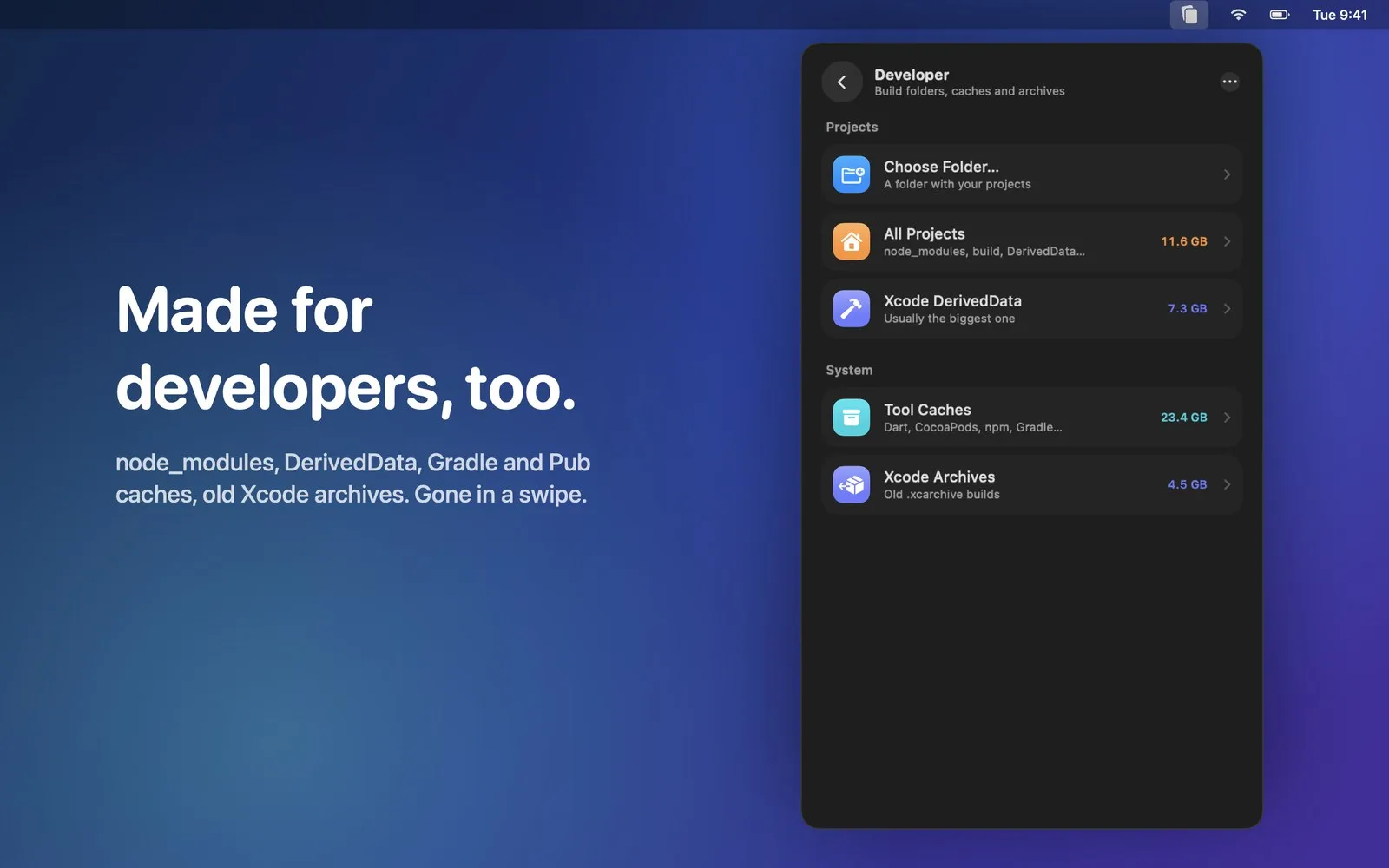Expand the Xcode DerivedData row chevron
Image resolution: width=1389 pixels, height=868 pixels.
pos(1227,309)
